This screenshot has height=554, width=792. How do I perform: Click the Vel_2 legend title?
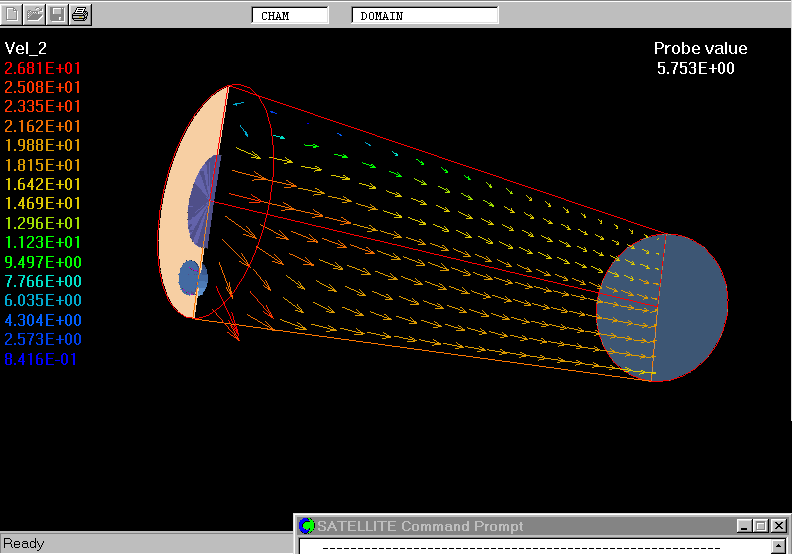pyautogui.click(x=26, y=48)
